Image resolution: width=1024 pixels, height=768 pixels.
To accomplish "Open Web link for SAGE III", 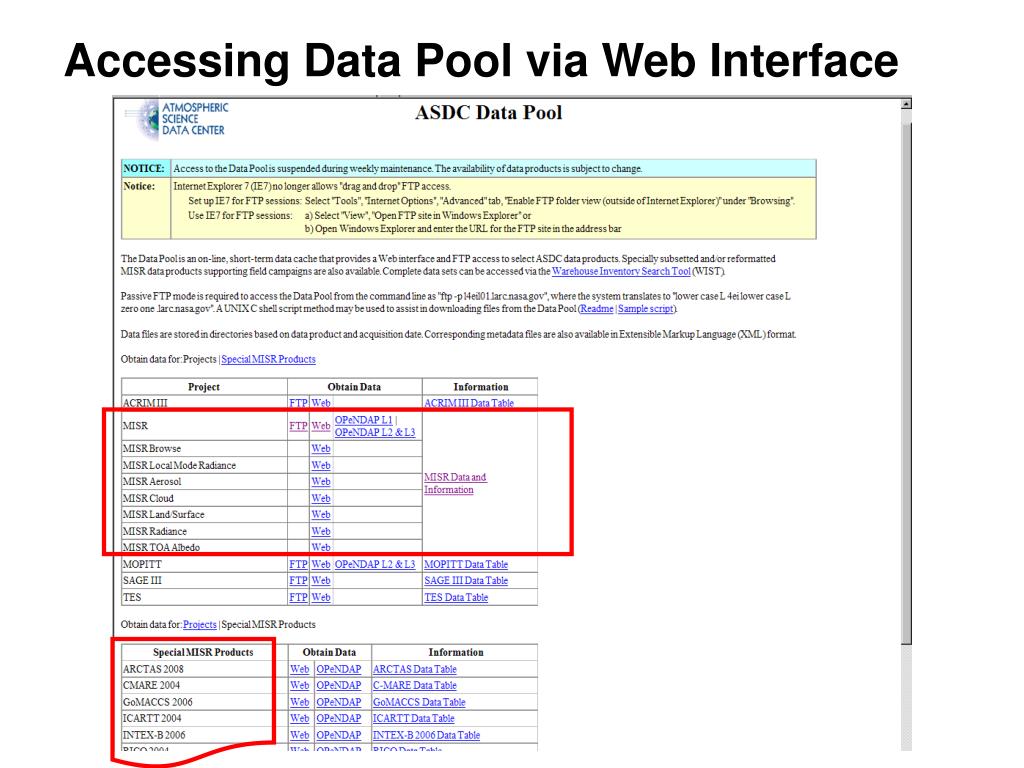I will point(321,581).
